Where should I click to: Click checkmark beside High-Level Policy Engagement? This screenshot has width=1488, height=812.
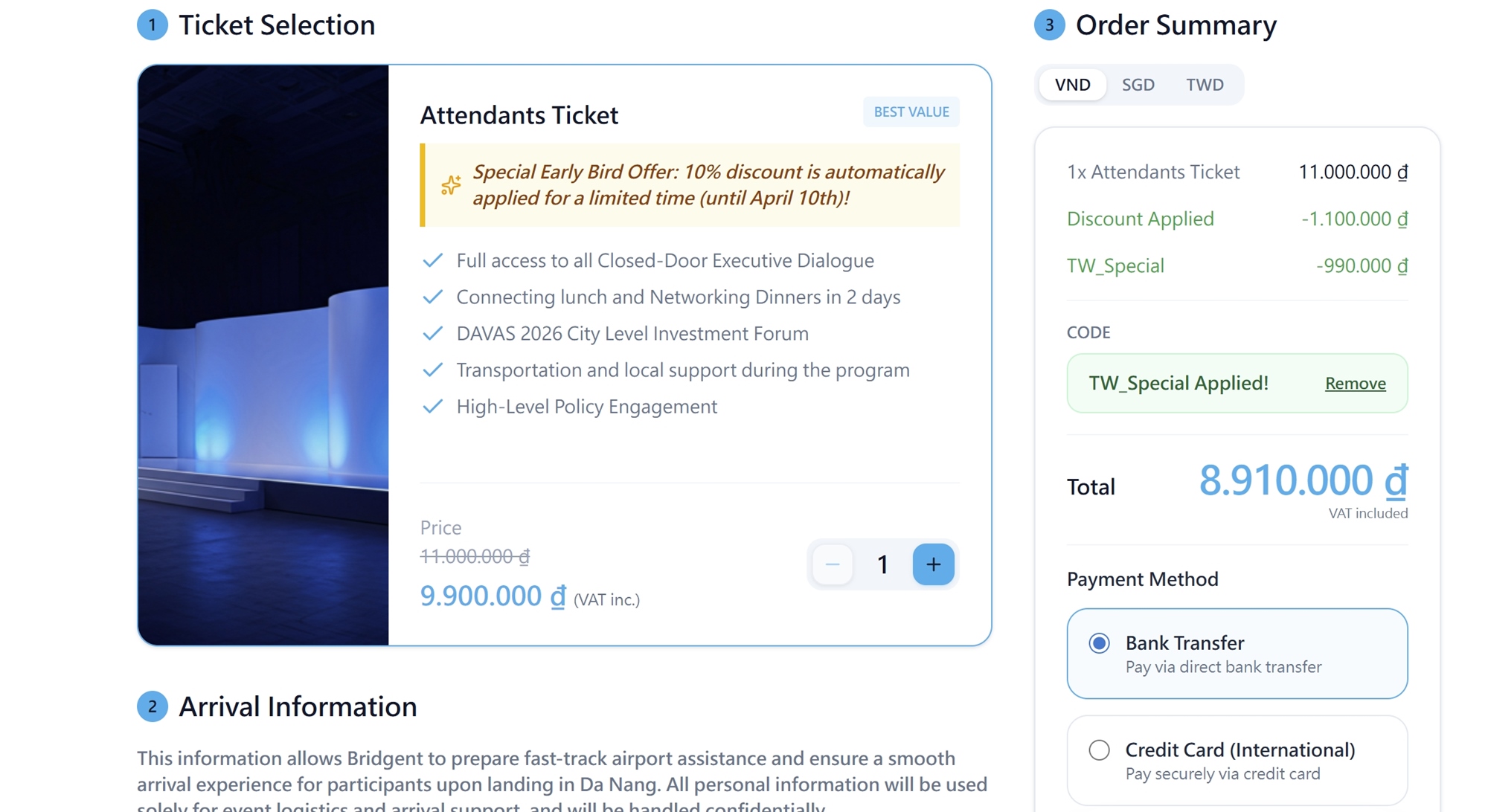[433, 406]
